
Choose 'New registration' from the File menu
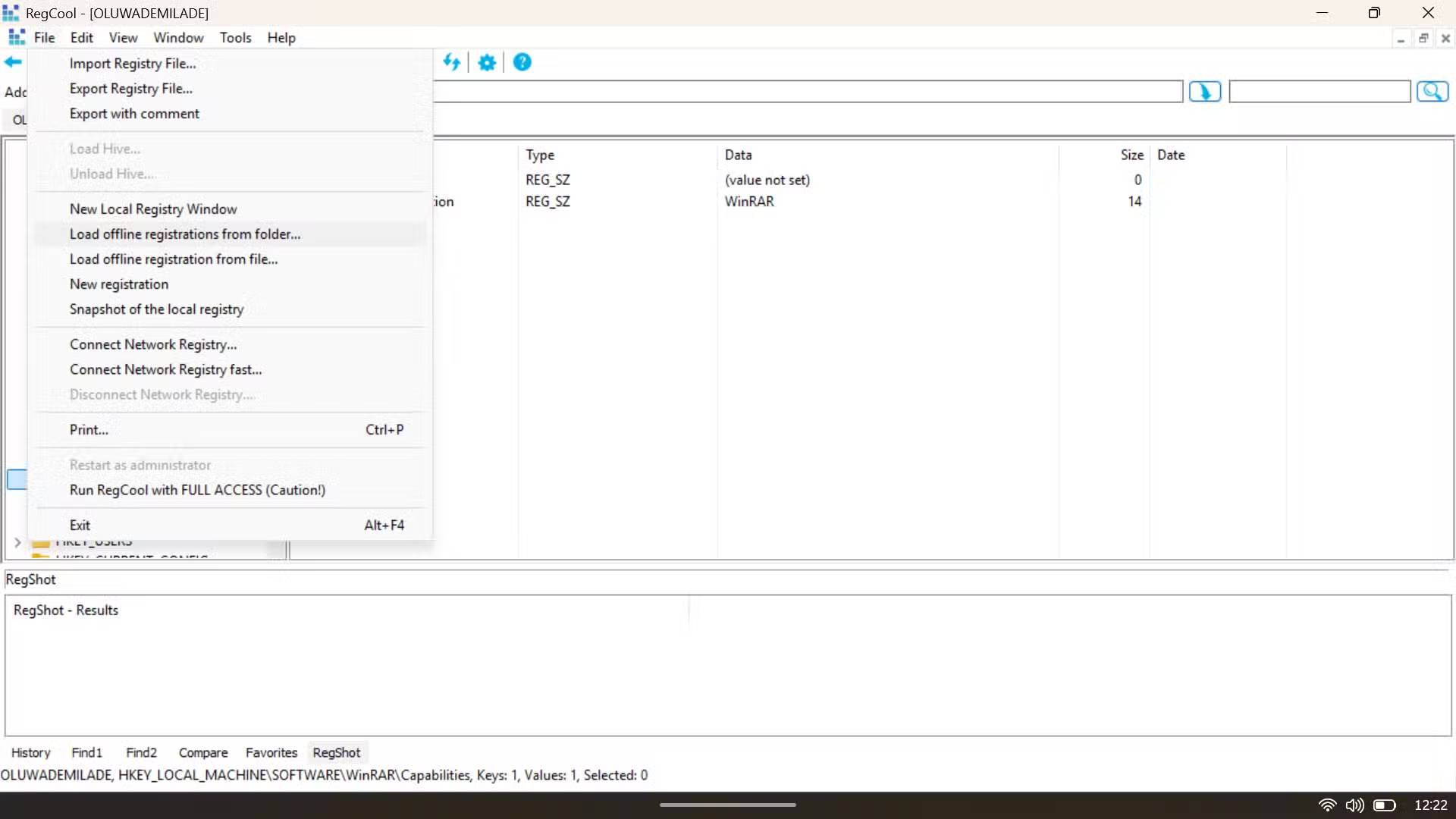(x=119, y=284)
